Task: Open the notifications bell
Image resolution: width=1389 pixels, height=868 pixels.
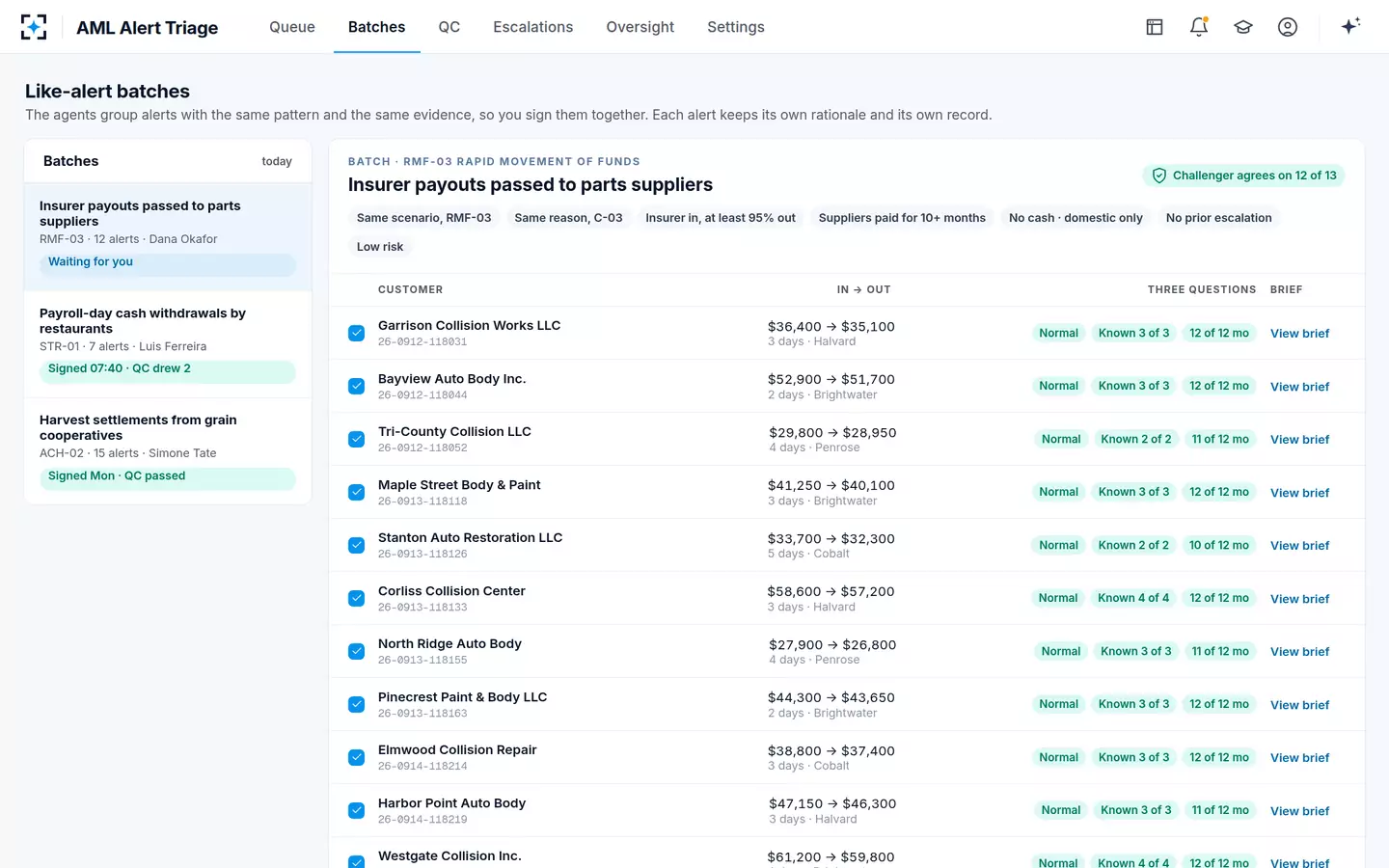Action: point(1199,27)
